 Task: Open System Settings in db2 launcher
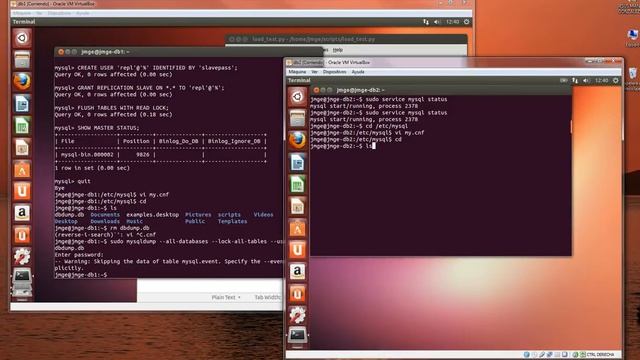[297, 316]
